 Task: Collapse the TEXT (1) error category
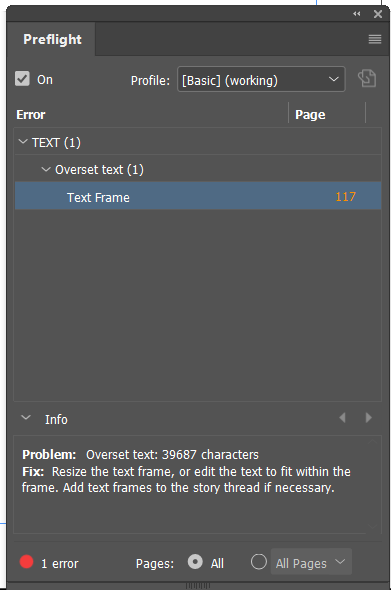coord(23,142)
